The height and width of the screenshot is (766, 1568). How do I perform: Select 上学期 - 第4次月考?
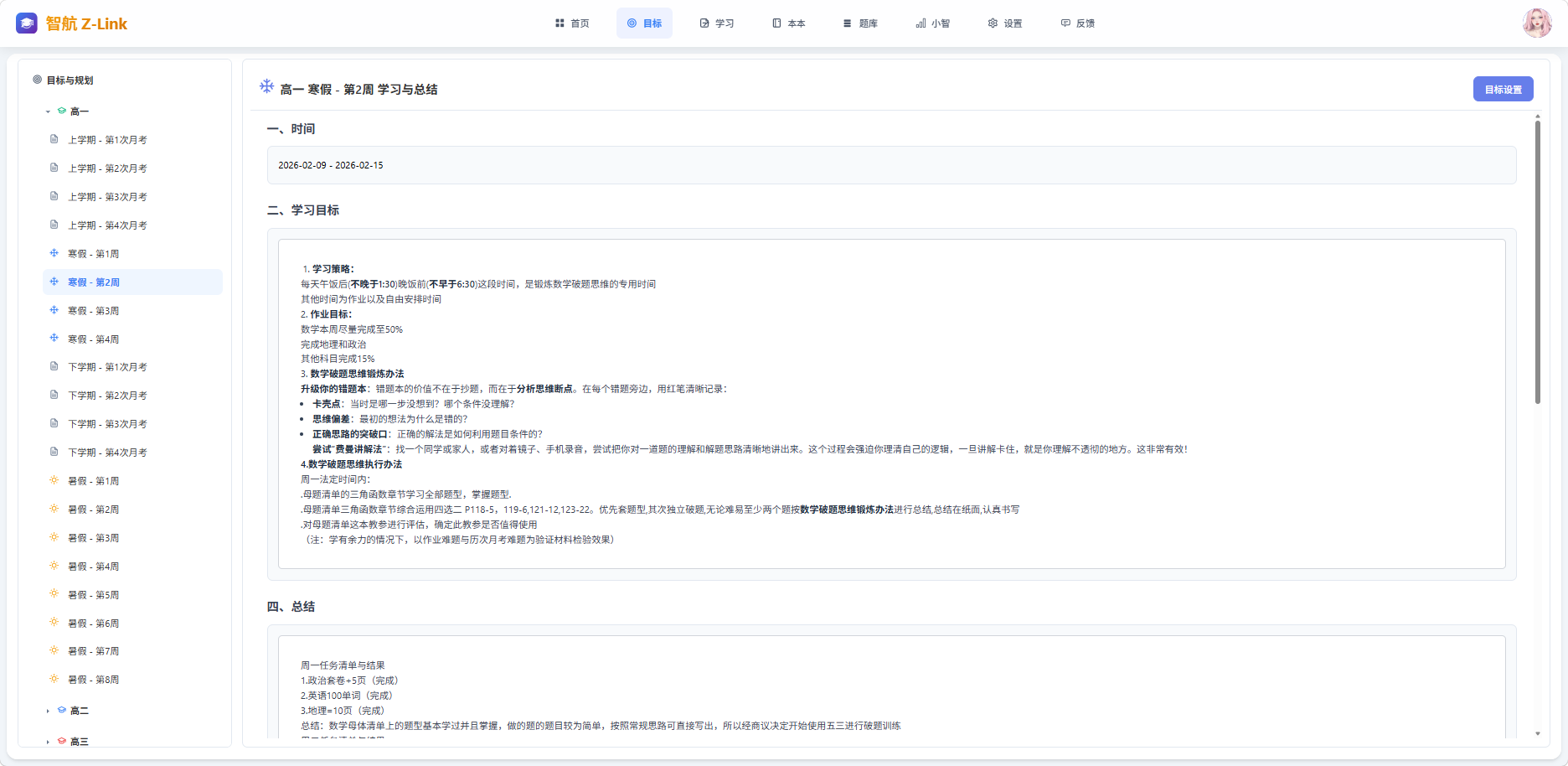coord(132,225)
